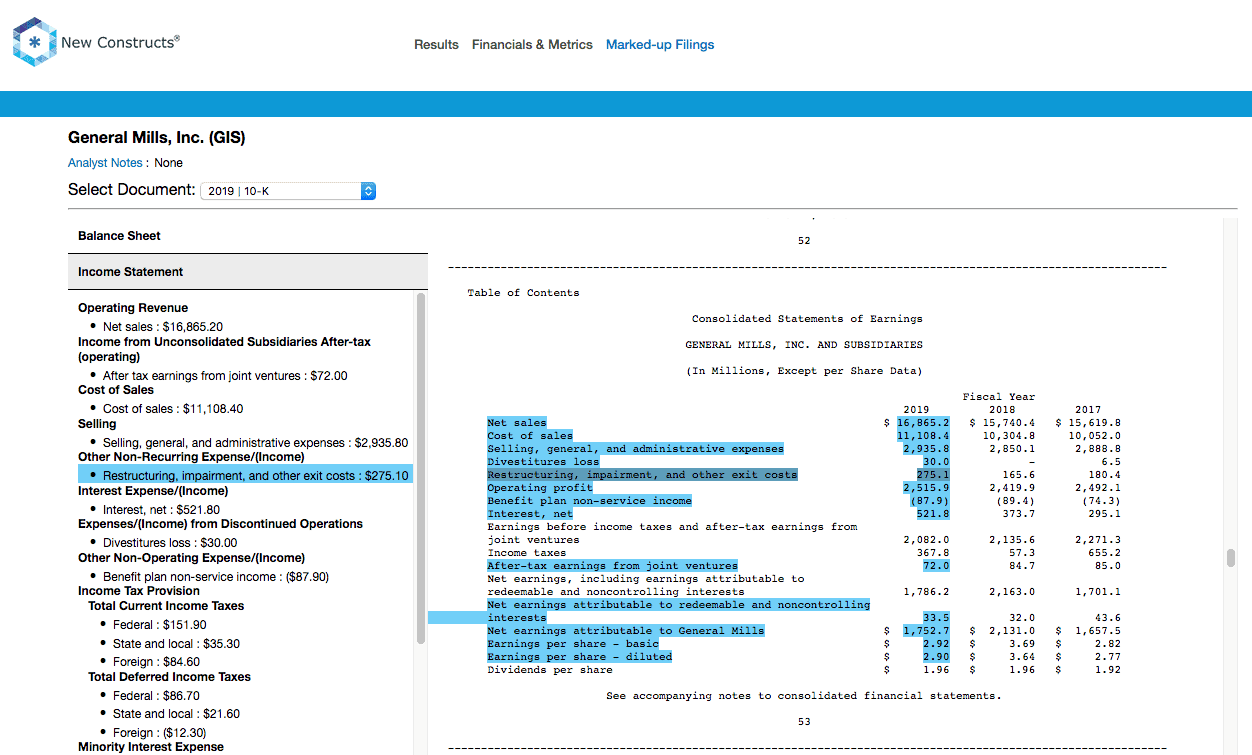Click the 11,108.4 value in filing
The image size is (1252, 755).
coord(923,436)
